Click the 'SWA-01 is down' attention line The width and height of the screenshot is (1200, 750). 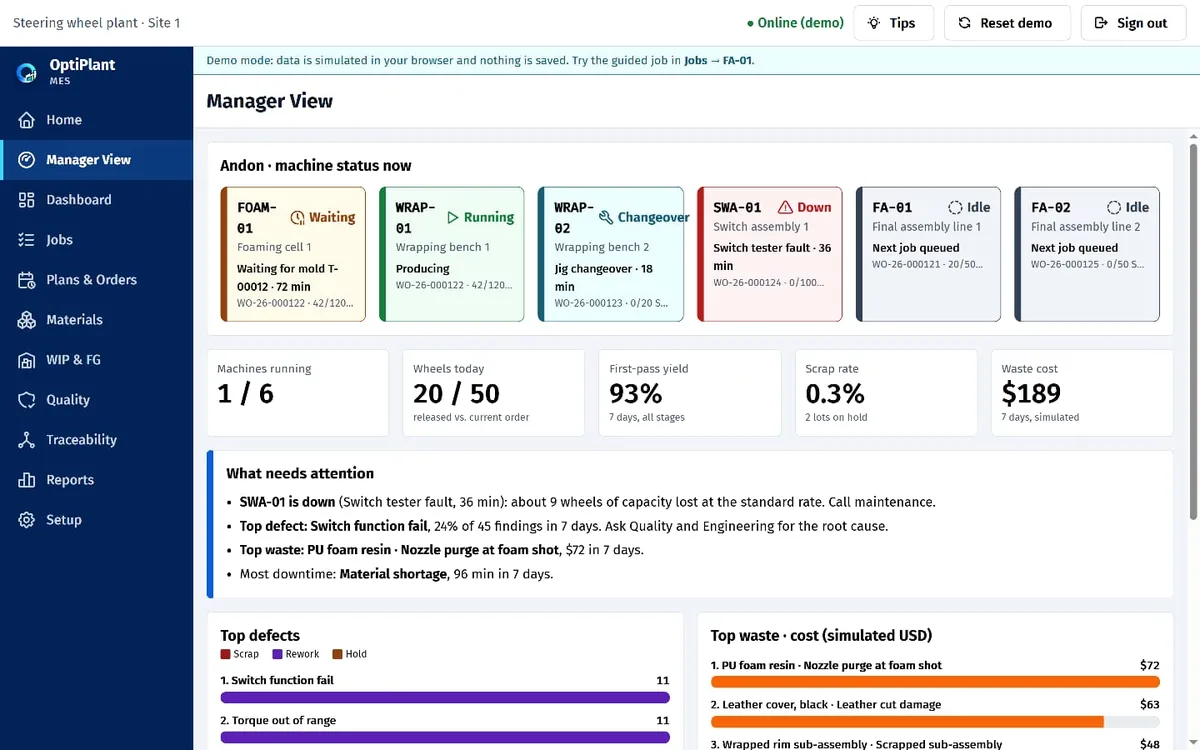[587, 502]
